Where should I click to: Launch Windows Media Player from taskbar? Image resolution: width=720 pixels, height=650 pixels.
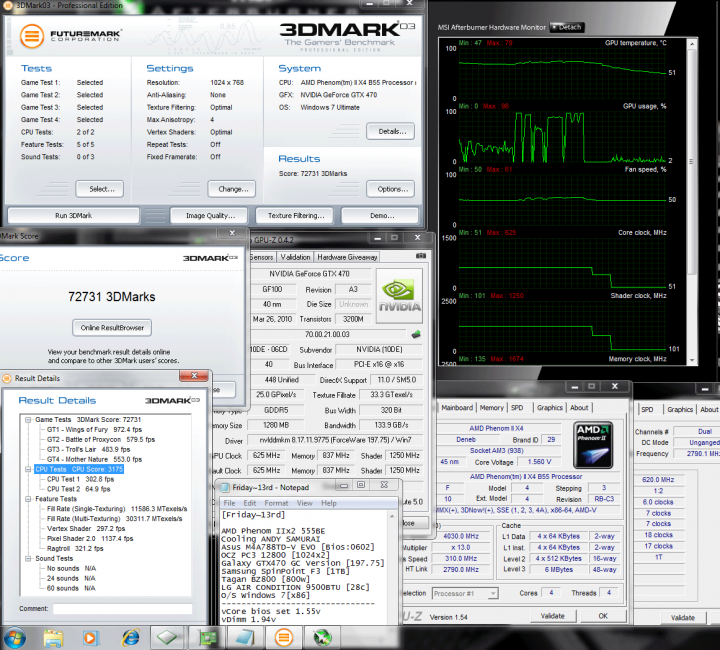(x=90, y=638)
